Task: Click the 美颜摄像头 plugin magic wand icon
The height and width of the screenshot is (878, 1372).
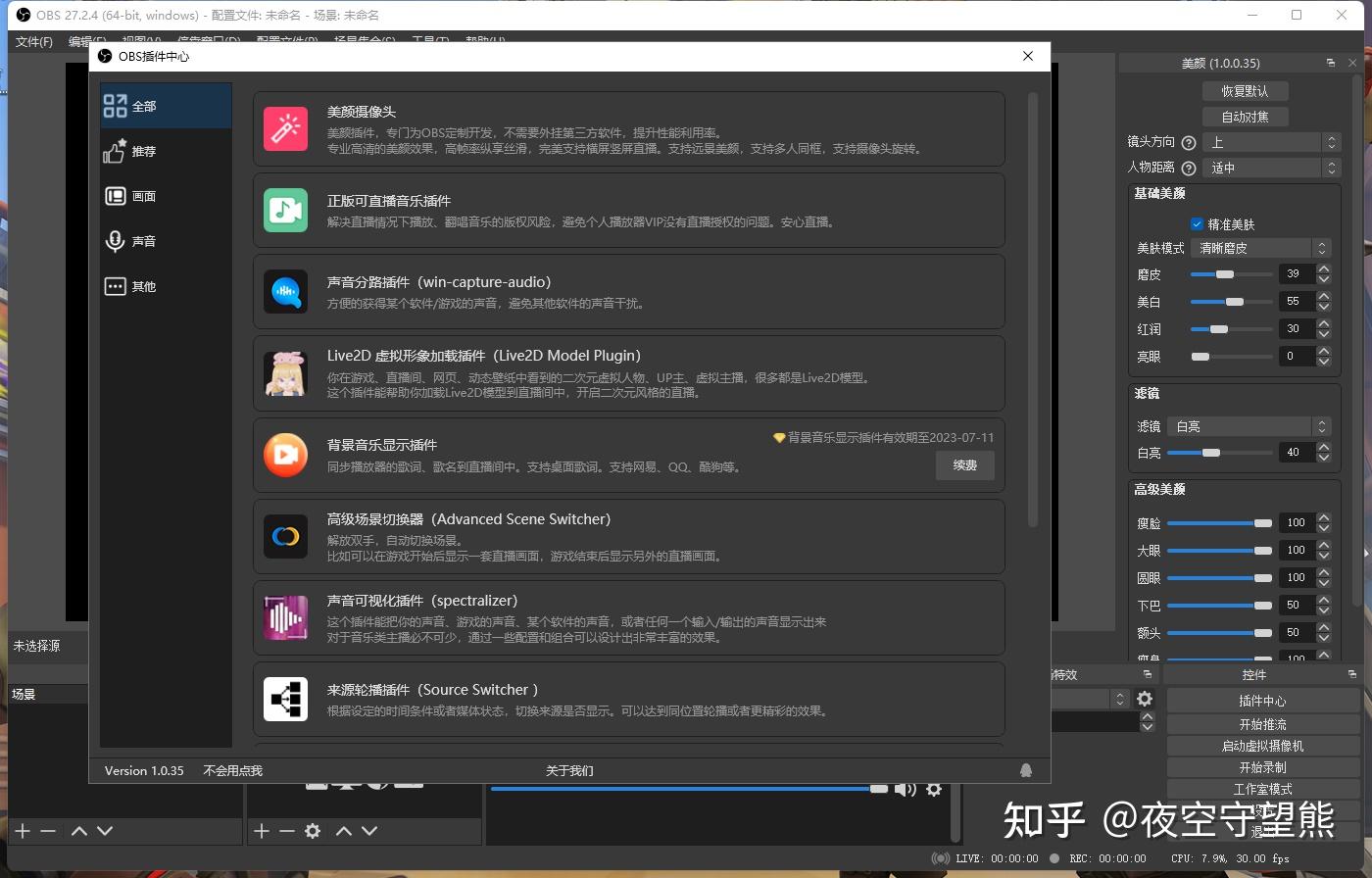Action: (285, 129)
